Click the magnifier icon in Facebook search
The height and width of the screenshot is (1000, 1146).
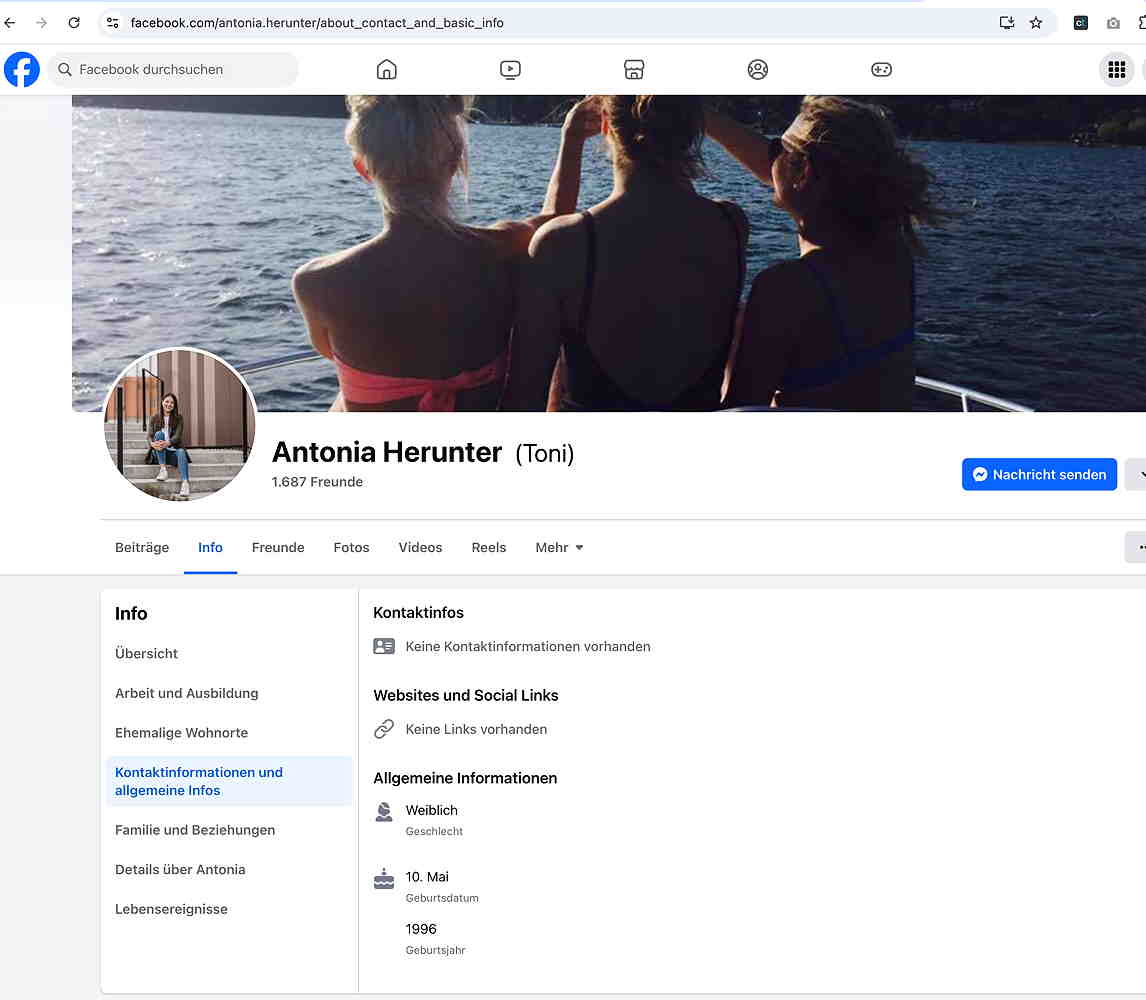[x=65, y=69]
